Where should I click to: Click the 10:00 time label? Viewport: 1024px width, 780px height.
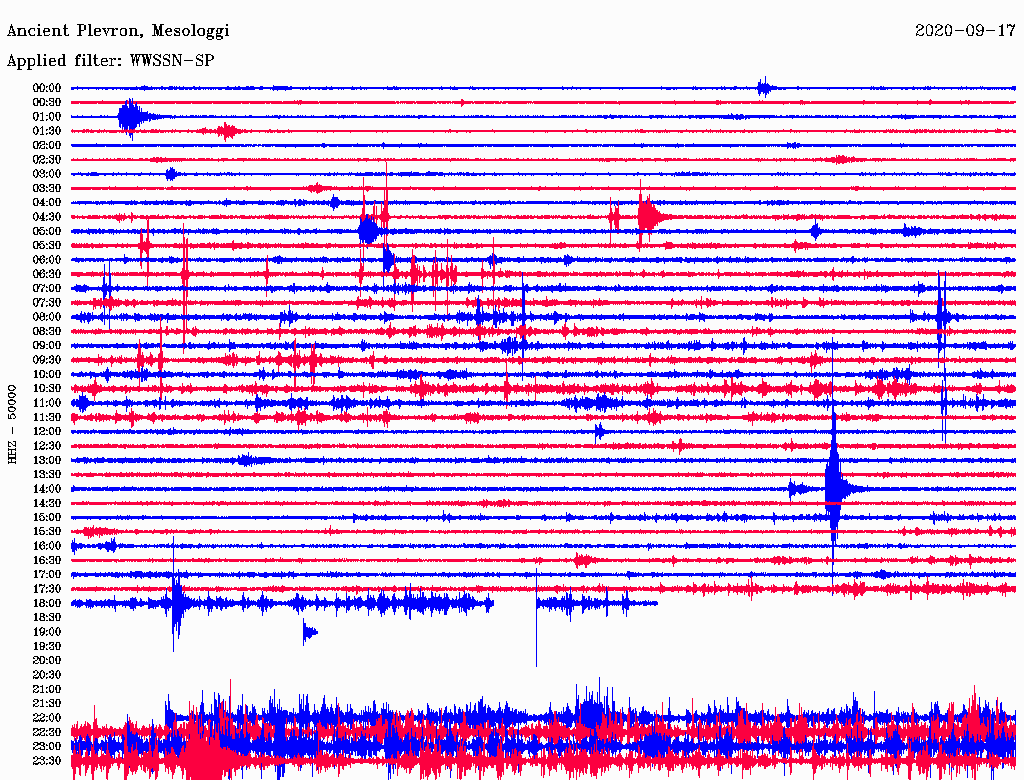click(x=47, y=374)
